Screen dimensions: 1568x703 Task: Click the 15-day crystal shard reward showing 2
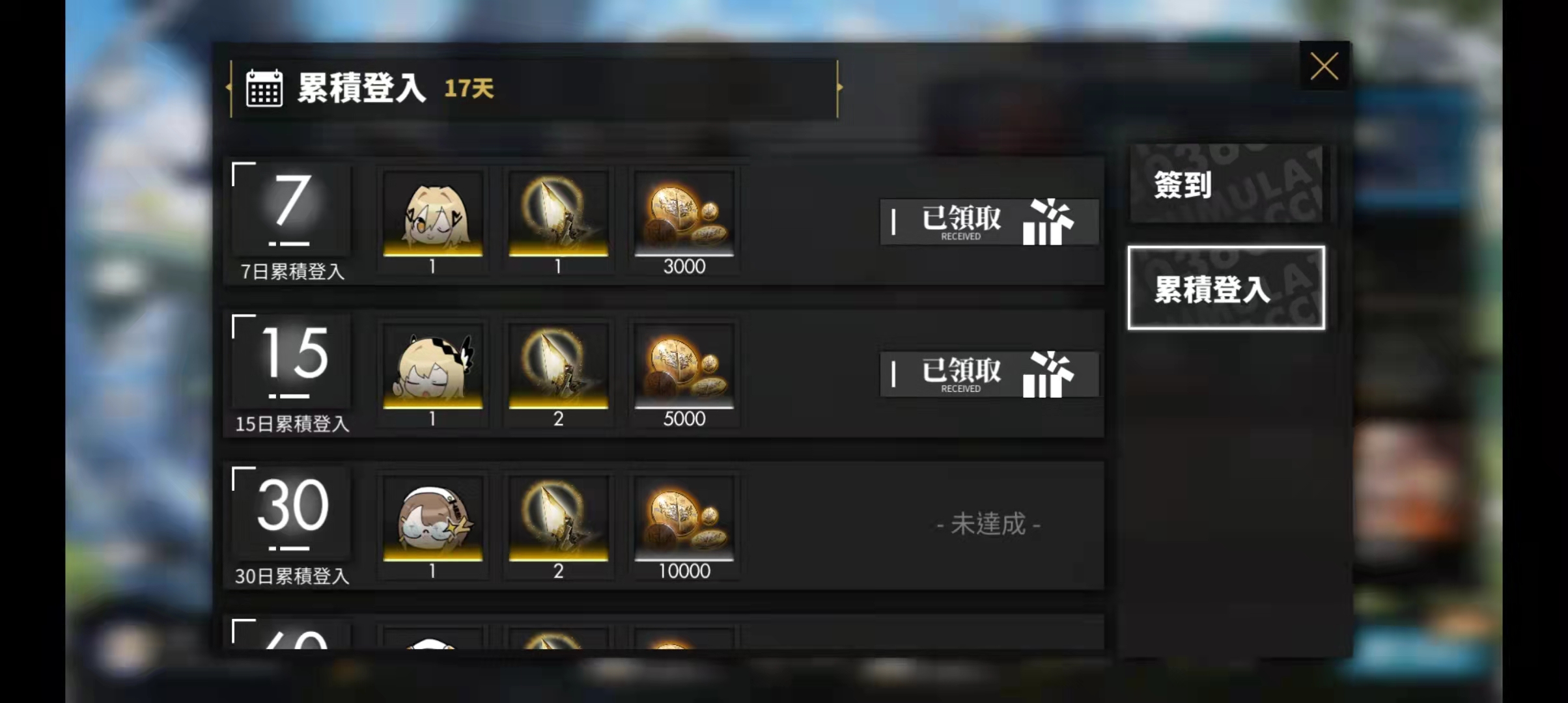coord(559,366)
